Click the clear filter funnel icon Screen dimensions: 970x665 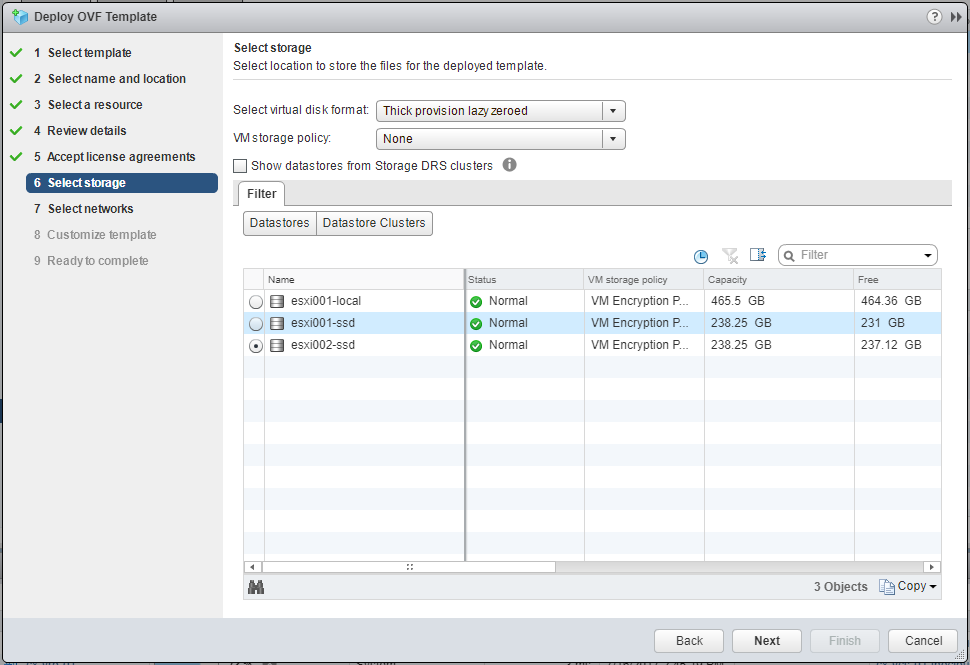pyautogui.click(x=730, y=256)
